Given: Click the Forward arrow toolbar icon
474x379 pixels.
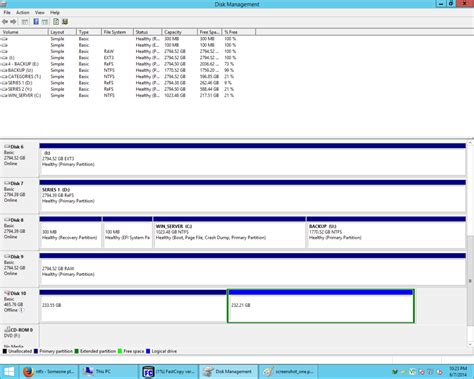Looking at the screenshot, I should click(13, 22).
